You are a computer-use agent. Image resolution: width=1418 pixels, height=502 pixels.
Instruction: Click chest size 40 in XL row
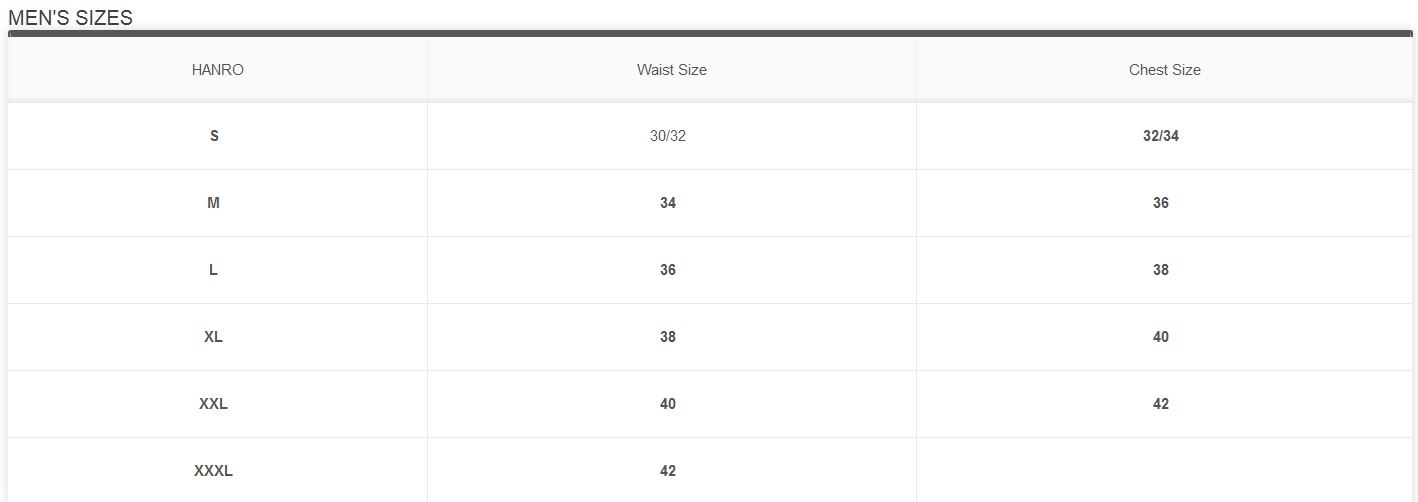1160,337
